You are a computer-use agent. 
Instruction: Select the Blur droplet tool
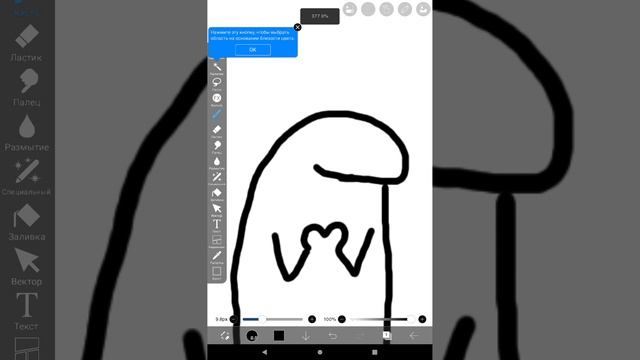click(217, 162)
